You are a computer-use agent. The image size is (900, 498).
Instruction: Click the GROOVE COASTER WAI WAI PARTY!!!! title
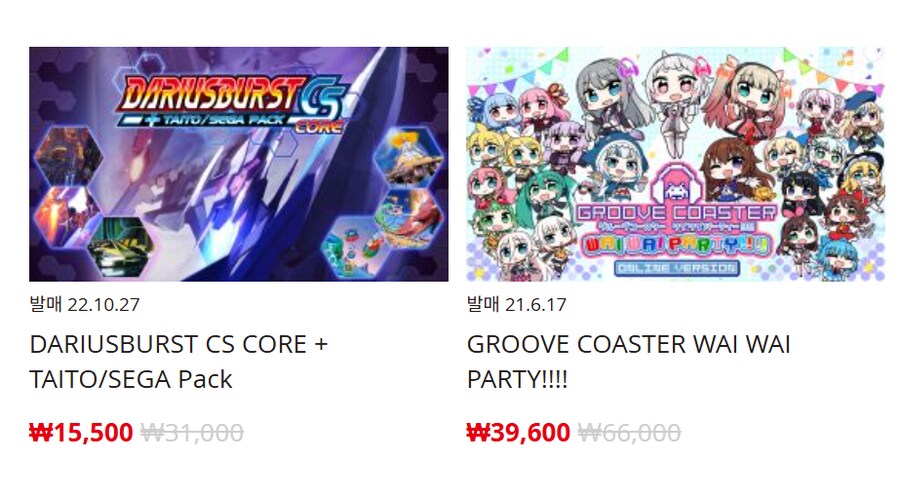click(629, 361)
